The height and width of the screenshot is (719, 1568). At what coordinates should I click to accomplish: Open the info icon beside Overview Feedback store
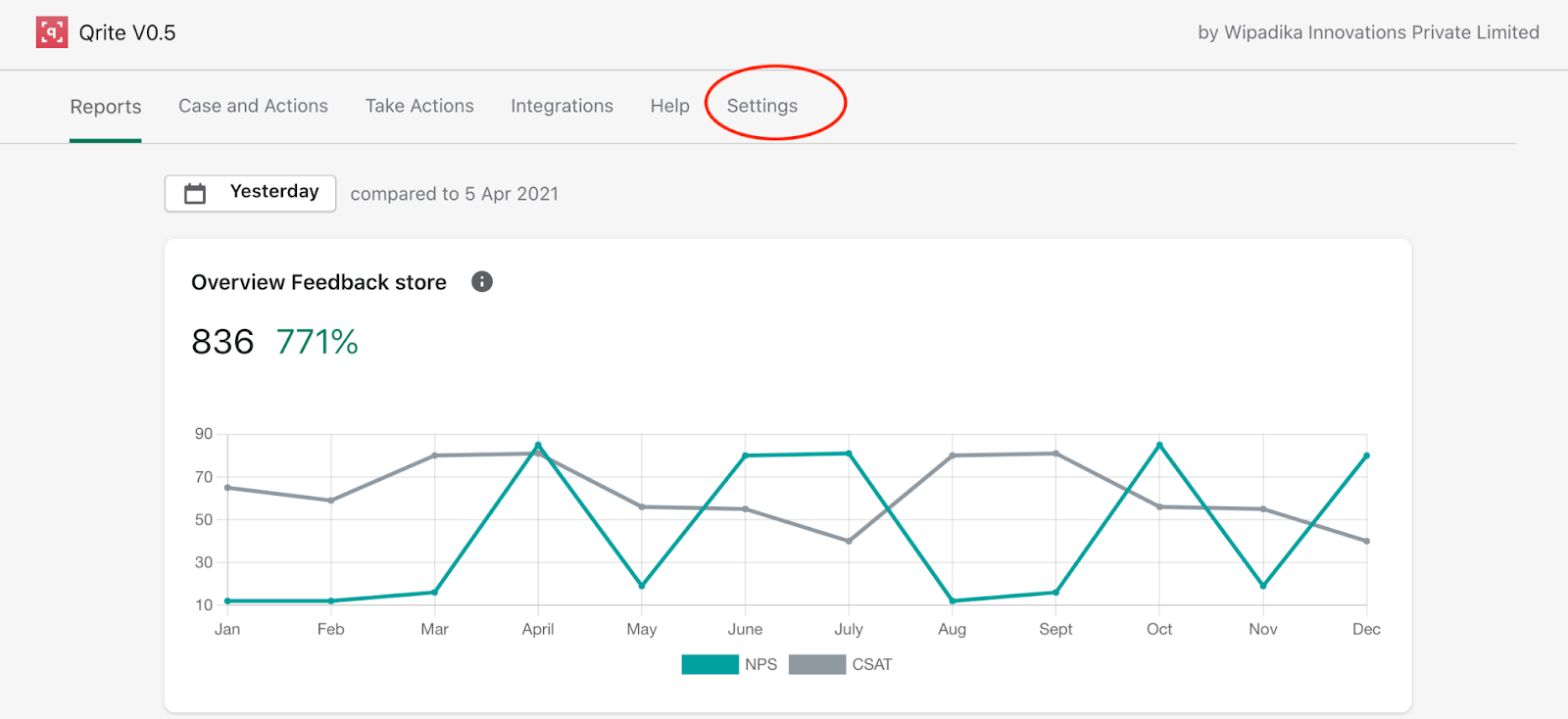click(482, 282)
